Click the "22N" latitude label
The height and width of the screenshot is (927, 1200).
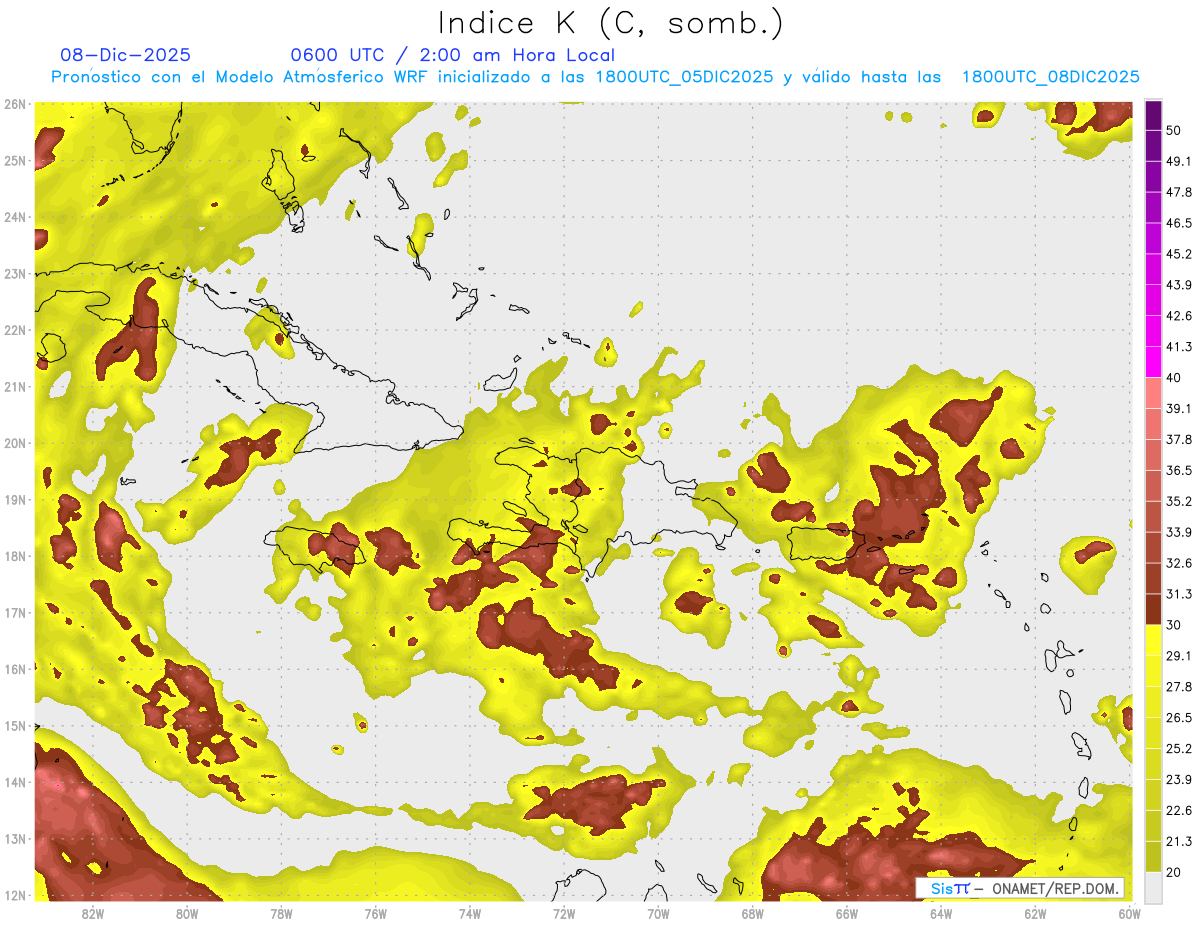click(x=15, y=330)
